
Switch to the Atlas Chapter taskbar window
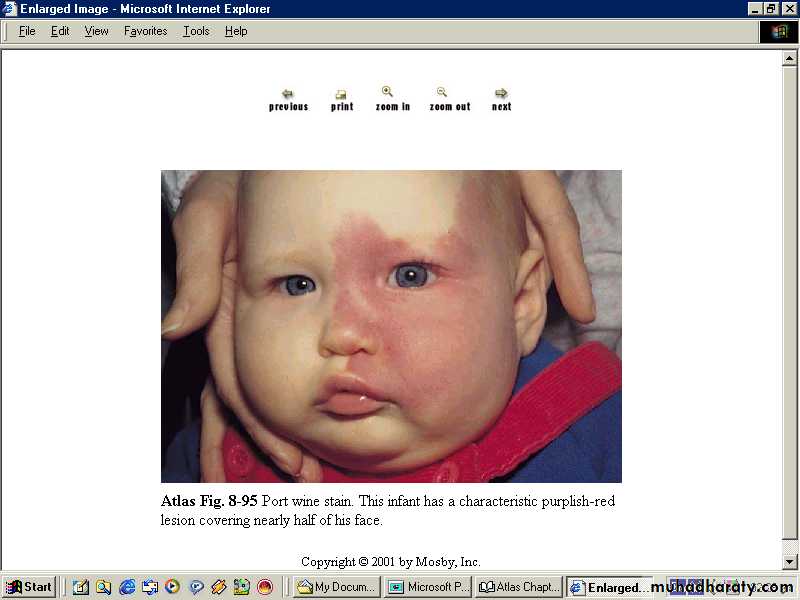pyautogui.click(x=518, y=587)
